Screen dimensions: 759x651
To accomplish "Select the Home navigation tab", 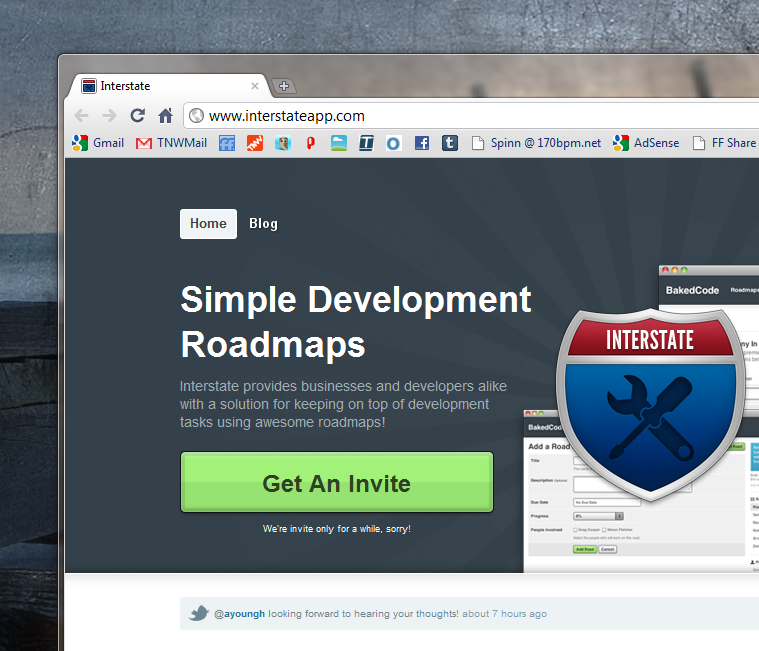I will point(208,223).
